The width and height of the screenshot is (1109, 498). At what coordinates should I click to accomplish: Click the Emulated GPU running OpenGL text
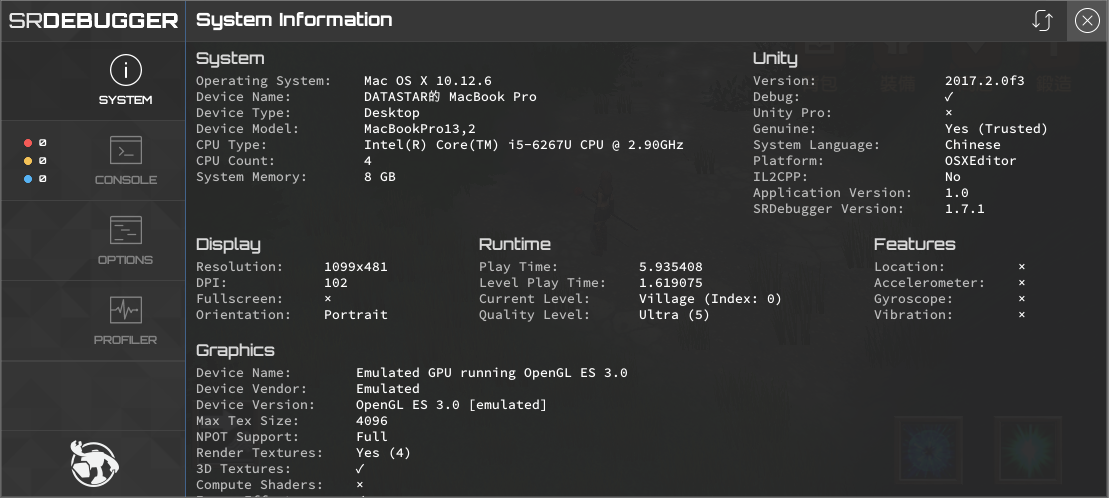click(x=492, y=374)
